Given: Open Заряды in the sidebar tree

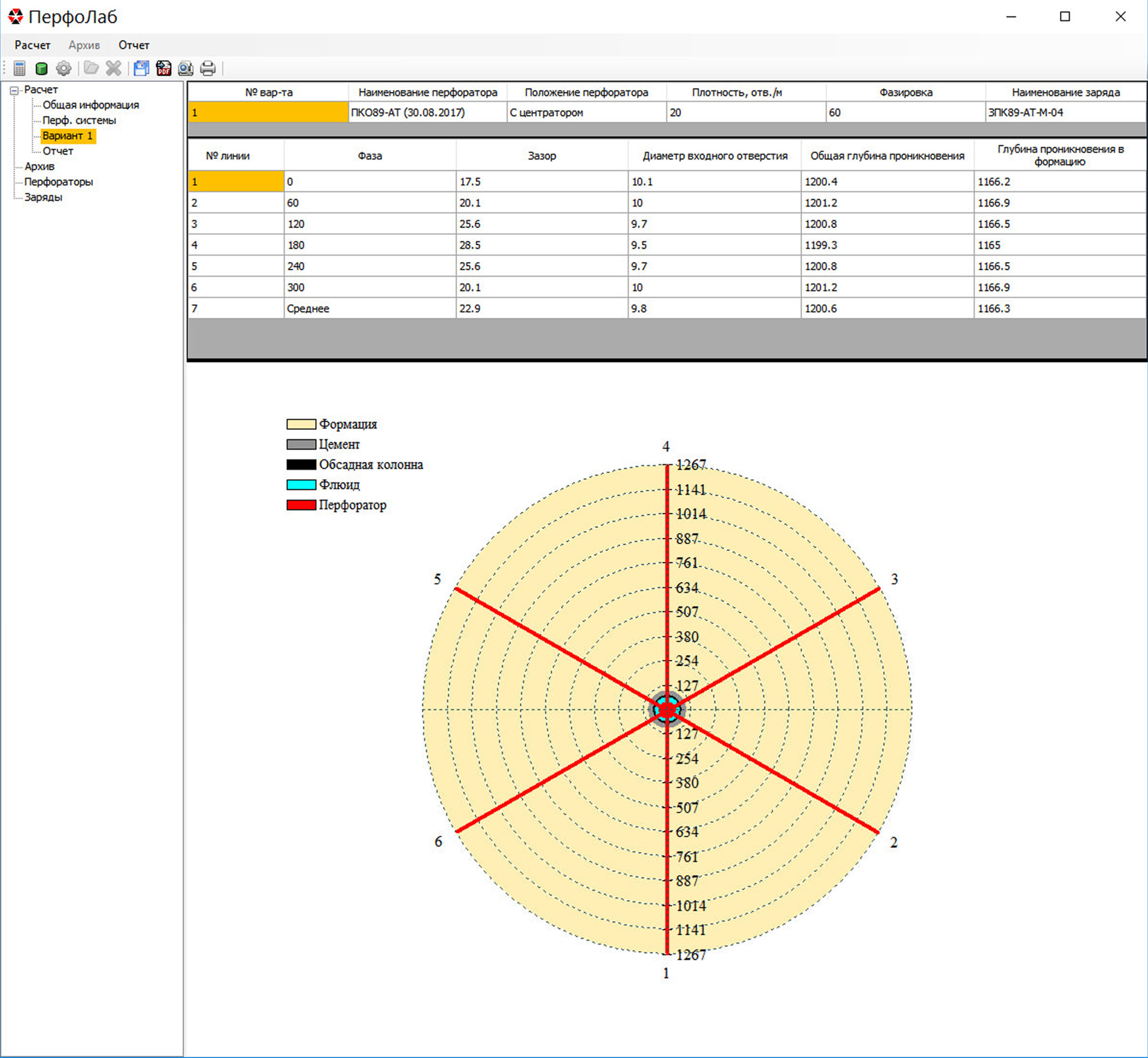Looking at the screenshot, I should 43,197.
